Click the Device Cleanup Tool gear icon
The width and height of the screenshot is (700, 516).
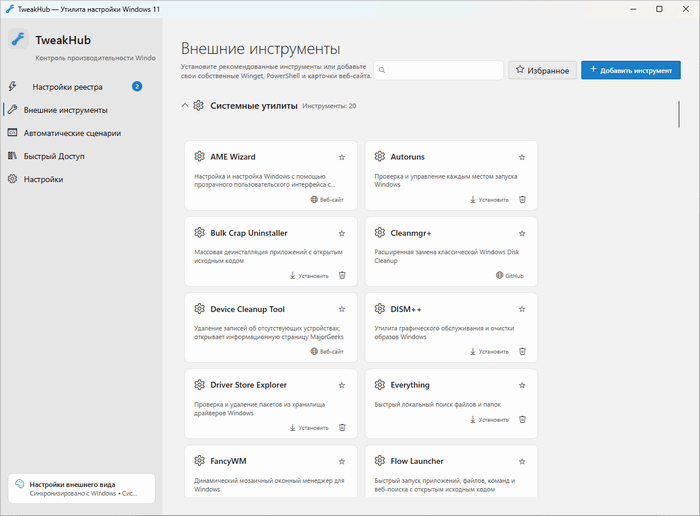[199, 308]
